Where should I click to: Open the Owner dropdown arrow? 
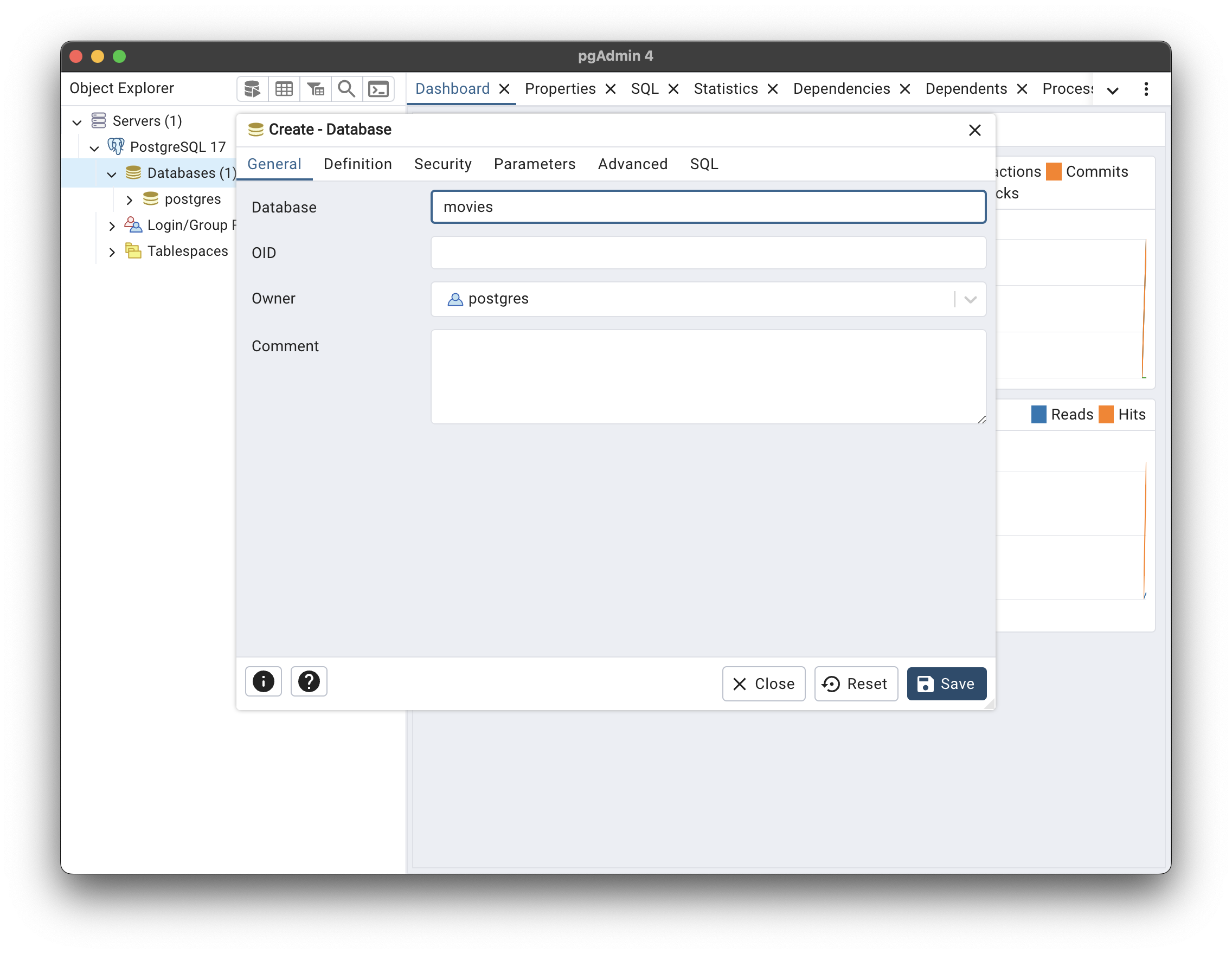[x=970, y=299]
